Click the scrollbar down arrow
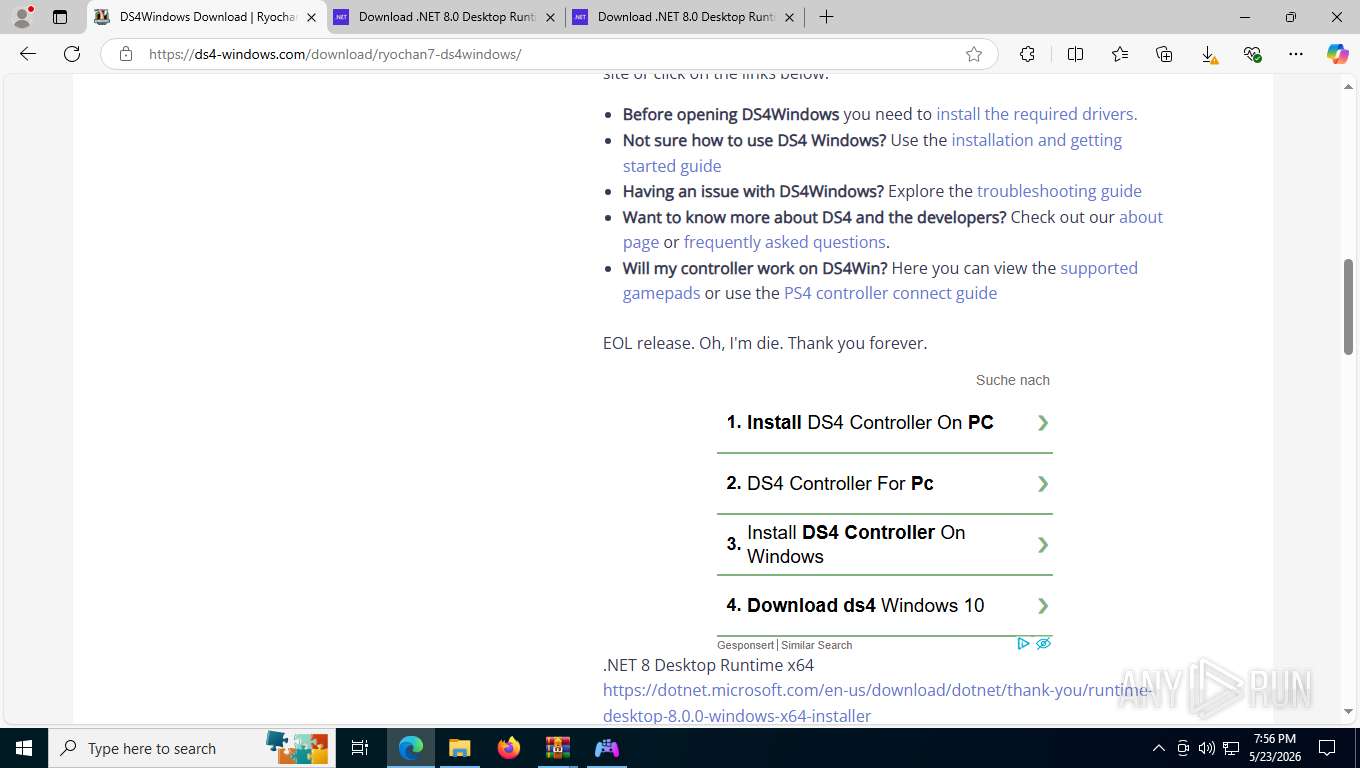1360x768 pixels. point(1348,711)
